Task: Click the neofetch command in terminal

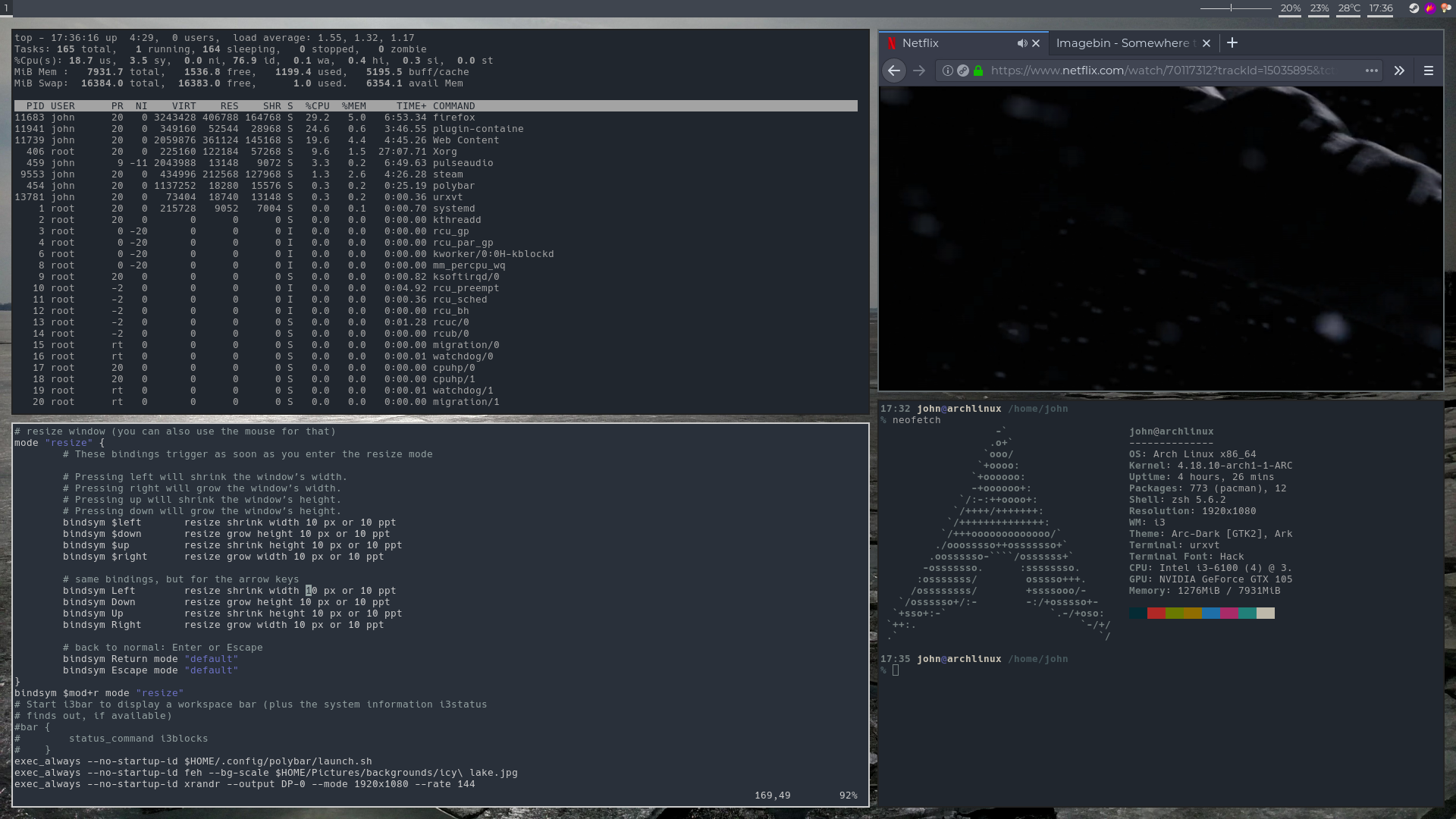Action: (x=916, y=420)
